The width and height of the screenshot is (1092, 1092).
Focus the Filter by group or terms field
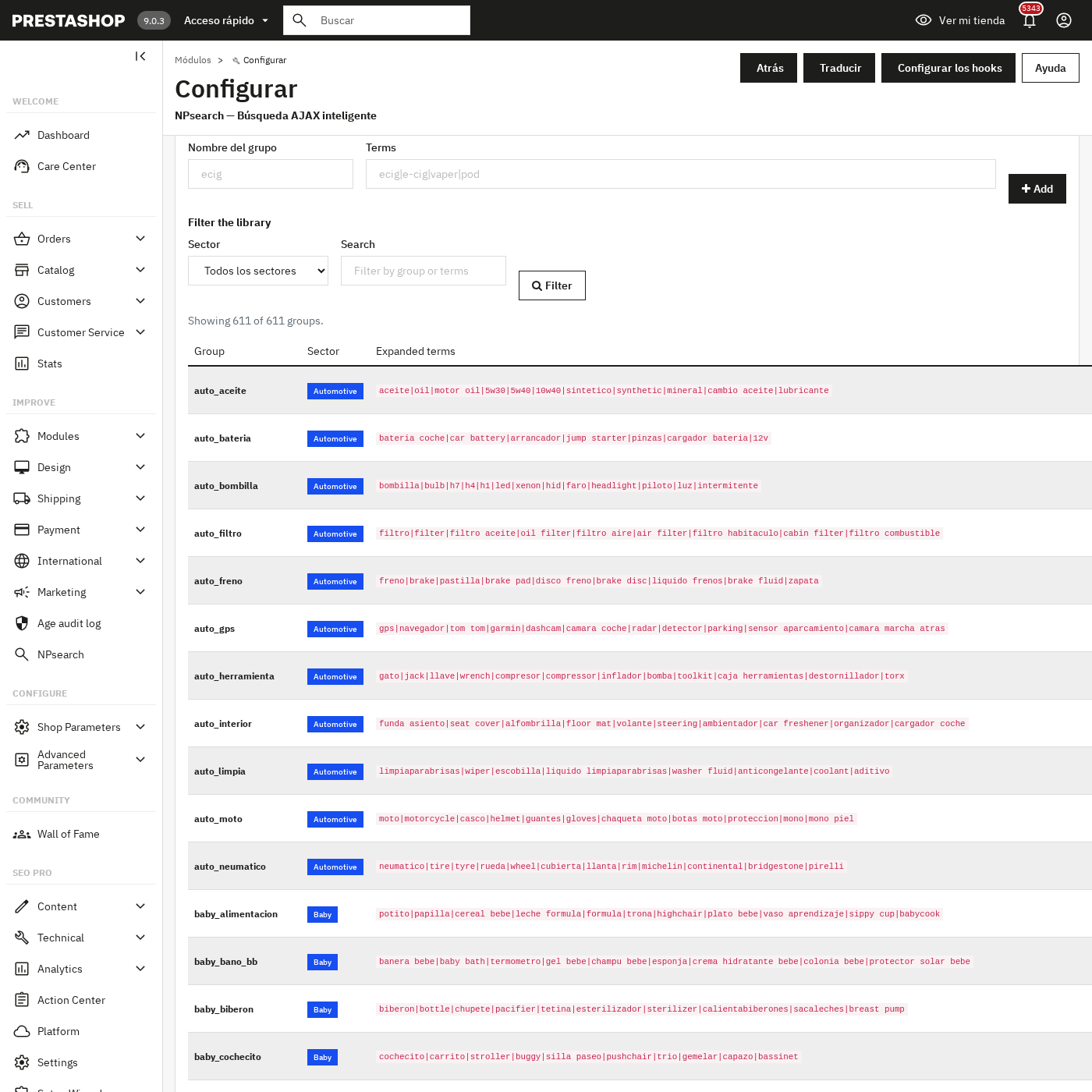424,271
